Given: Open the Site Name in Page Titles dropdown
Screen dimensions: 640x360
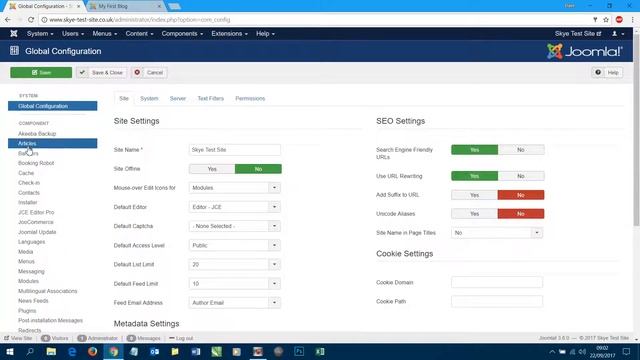Looking at the screenshot, I should click(x=497, y=233).
